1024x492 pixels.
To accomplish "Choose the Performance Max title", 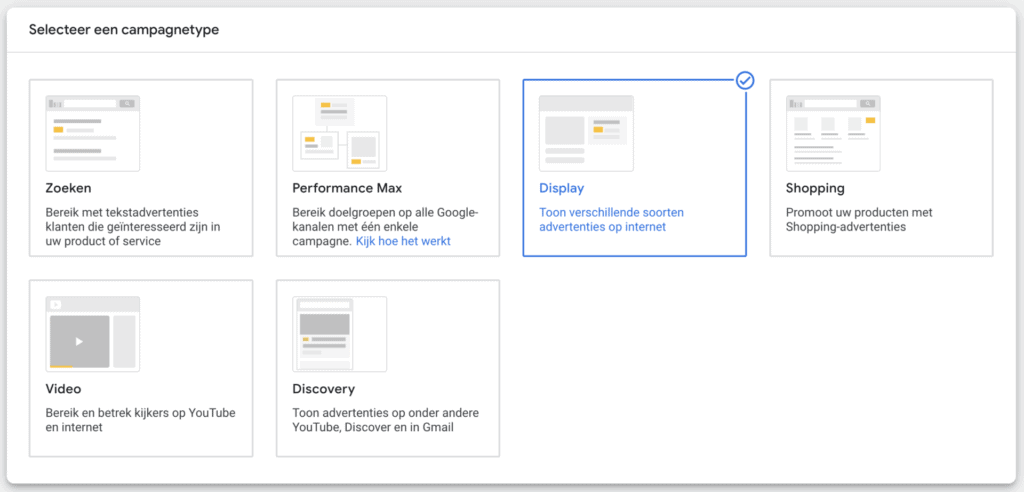I will click(x=347, y=188).
